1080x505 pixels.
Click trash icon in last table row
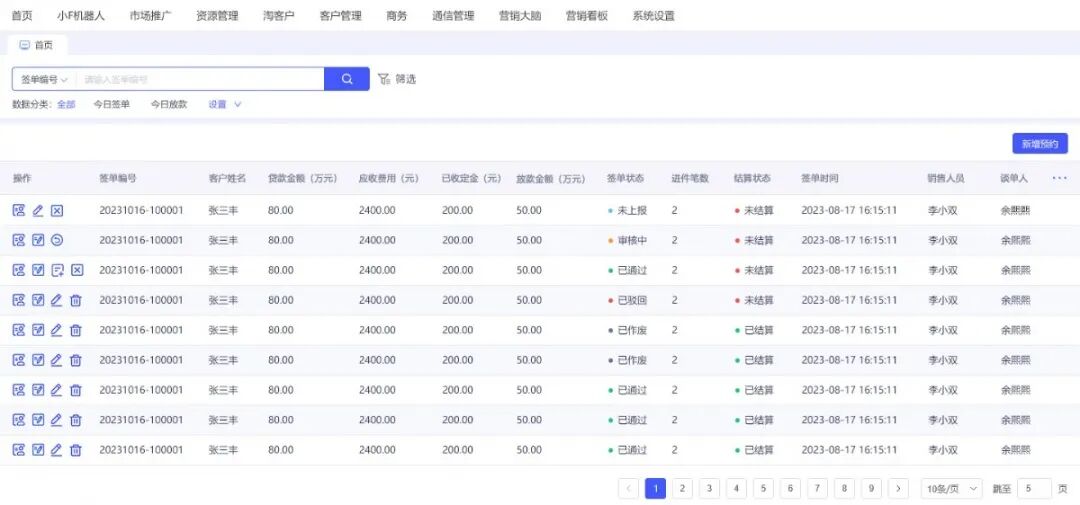click(76, 450)
